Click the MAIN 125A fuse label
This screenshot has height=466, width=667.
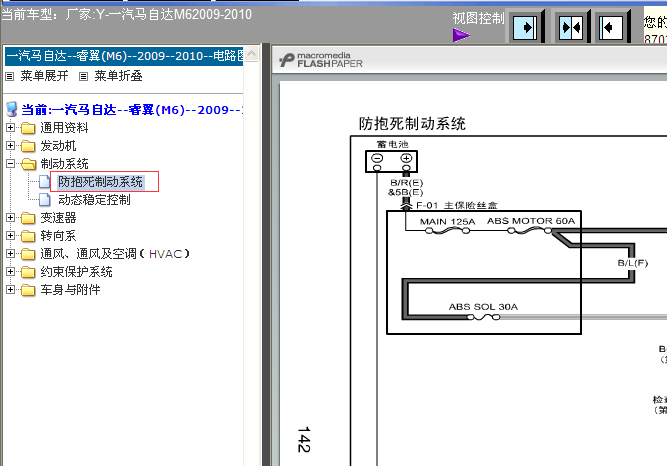point(447,222)
